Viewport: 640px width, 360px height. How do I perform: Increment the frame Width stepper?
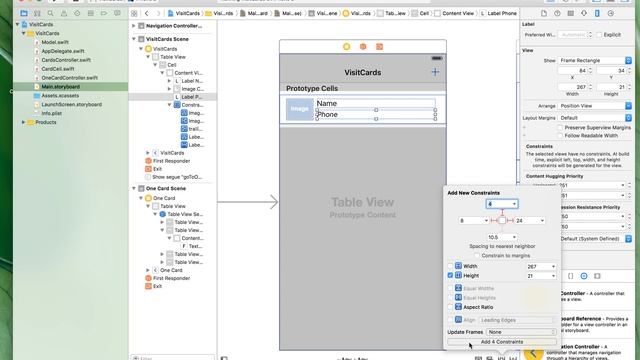pos(590,85)
